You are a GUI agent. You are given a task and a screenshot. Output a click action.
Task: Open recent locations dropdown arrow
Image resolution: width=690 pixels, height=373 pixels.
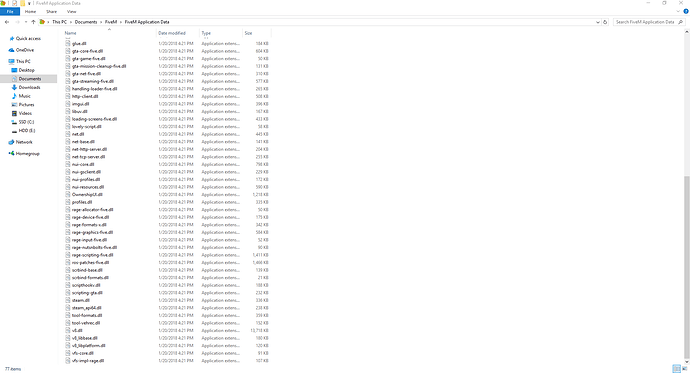(x=26, y=22)
